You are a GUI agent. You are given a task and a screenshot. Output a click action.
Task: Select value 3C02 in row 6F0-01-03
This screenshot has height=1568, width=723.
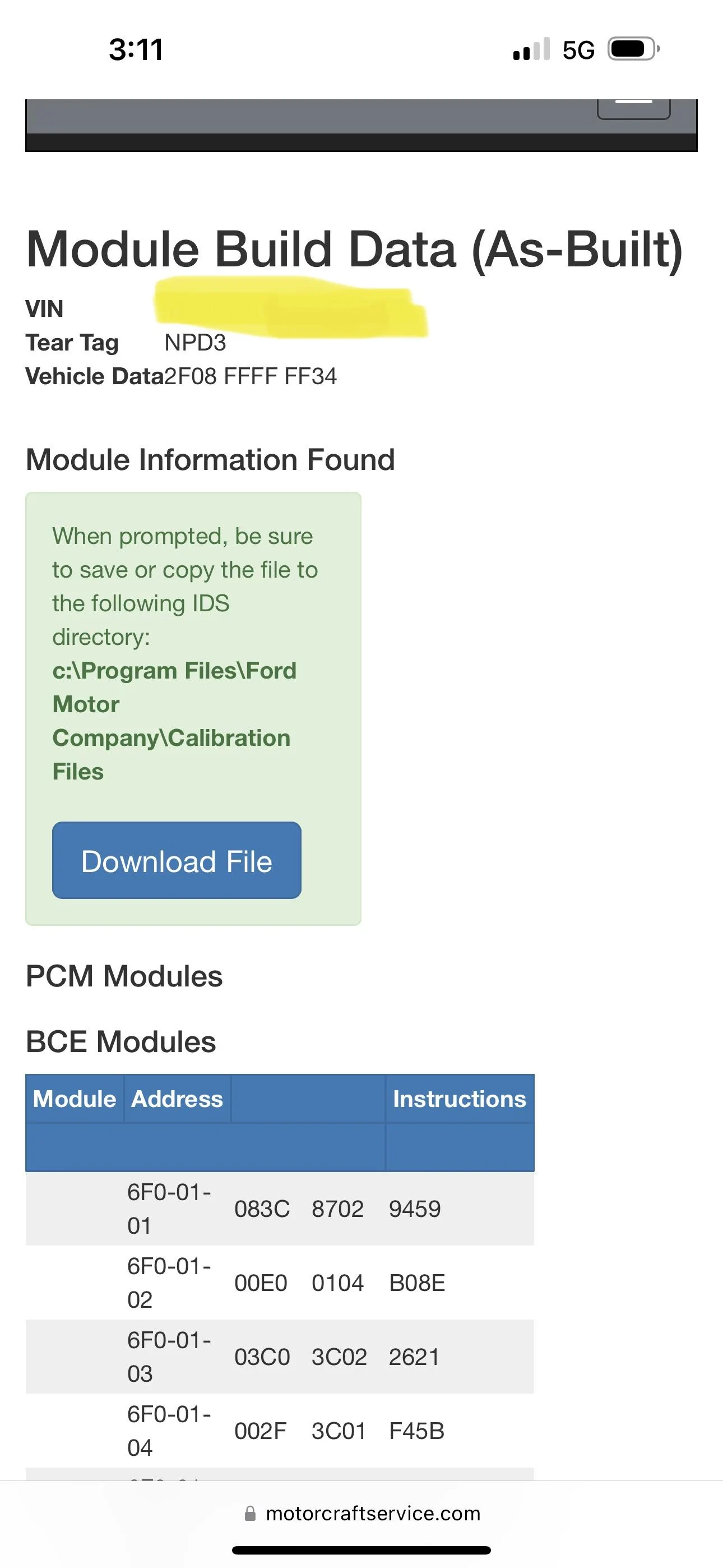point(339,1357)
